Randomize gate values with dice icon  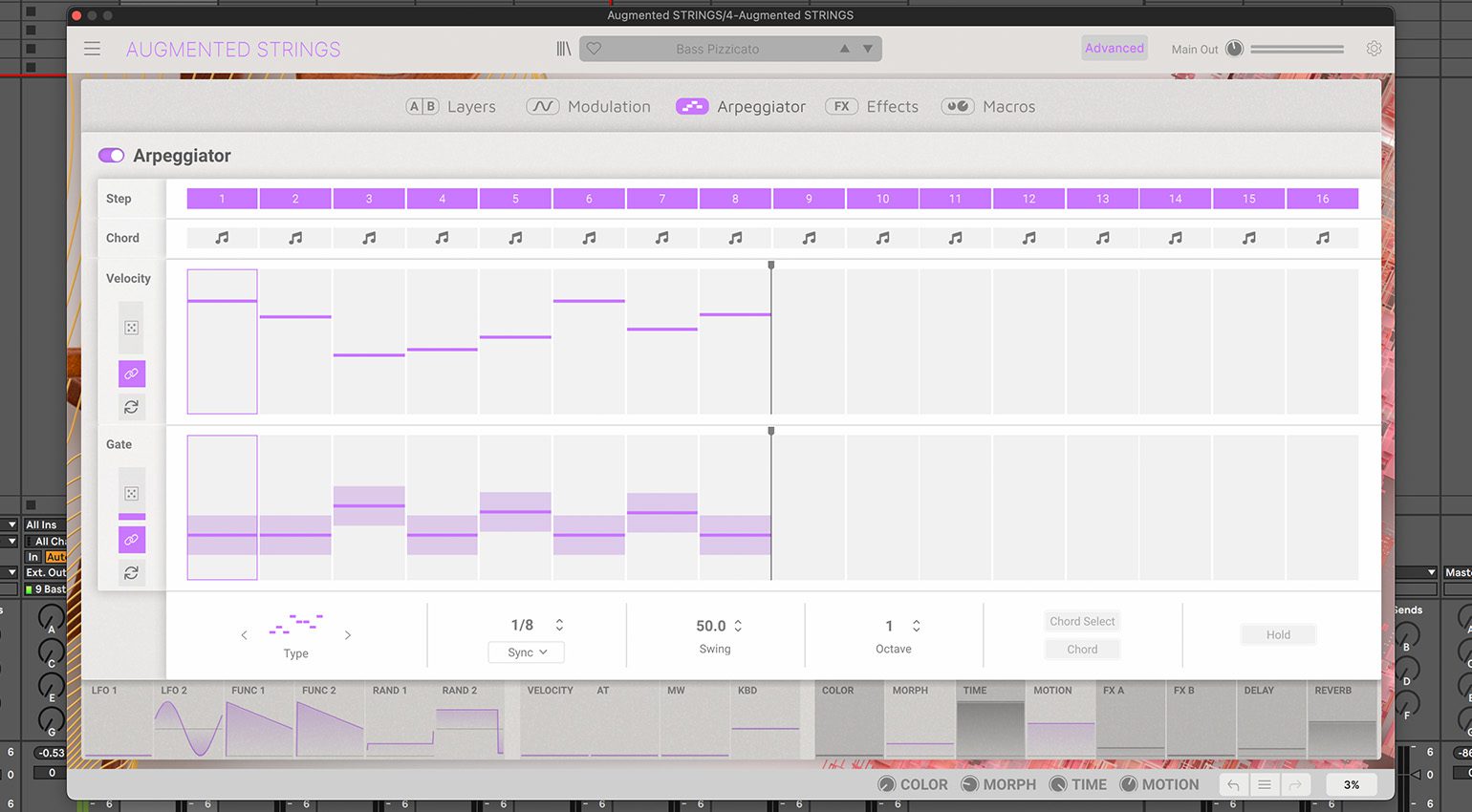132,494
